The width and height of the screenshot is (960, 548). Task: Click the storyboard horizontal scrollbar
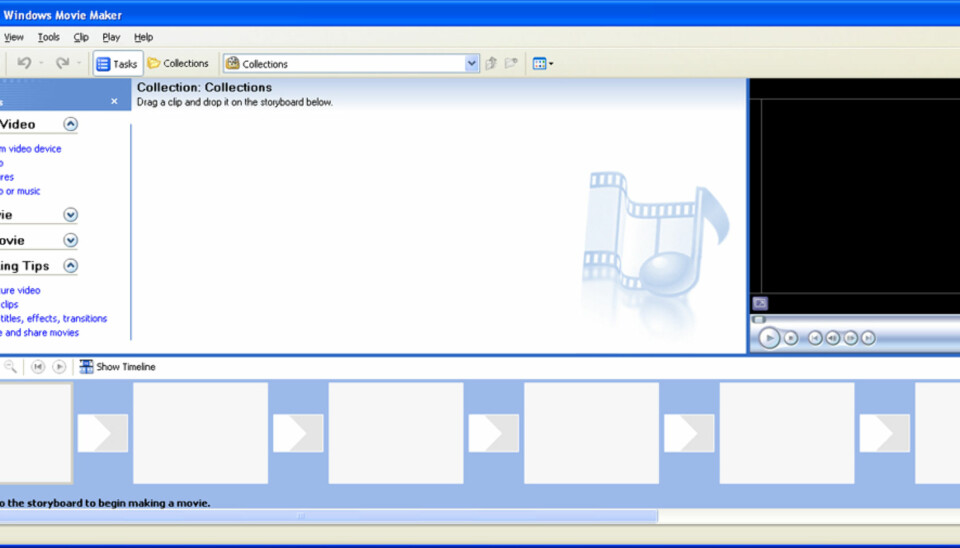point(329,516)
